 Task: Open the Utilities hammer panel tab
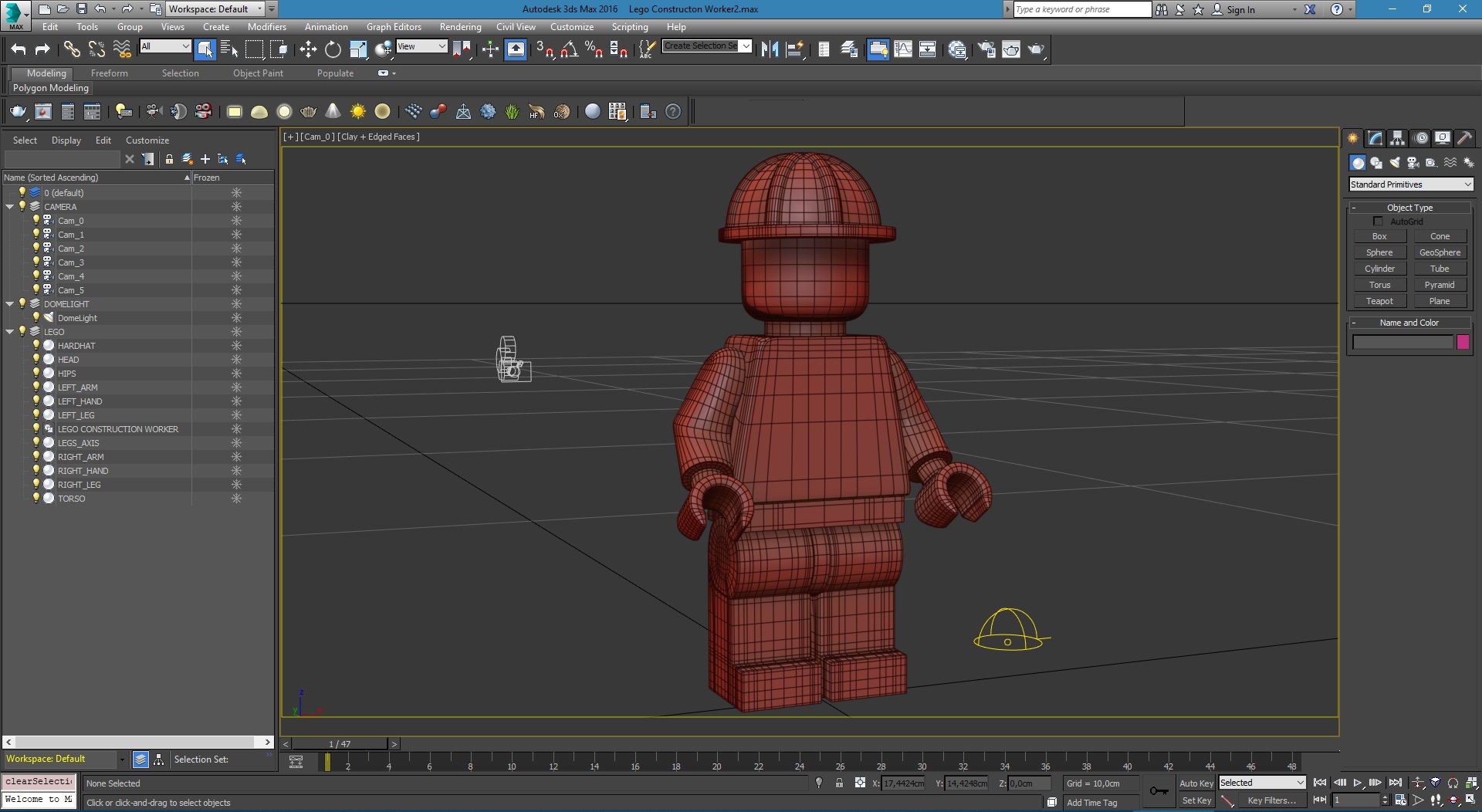coord(1465,138)
